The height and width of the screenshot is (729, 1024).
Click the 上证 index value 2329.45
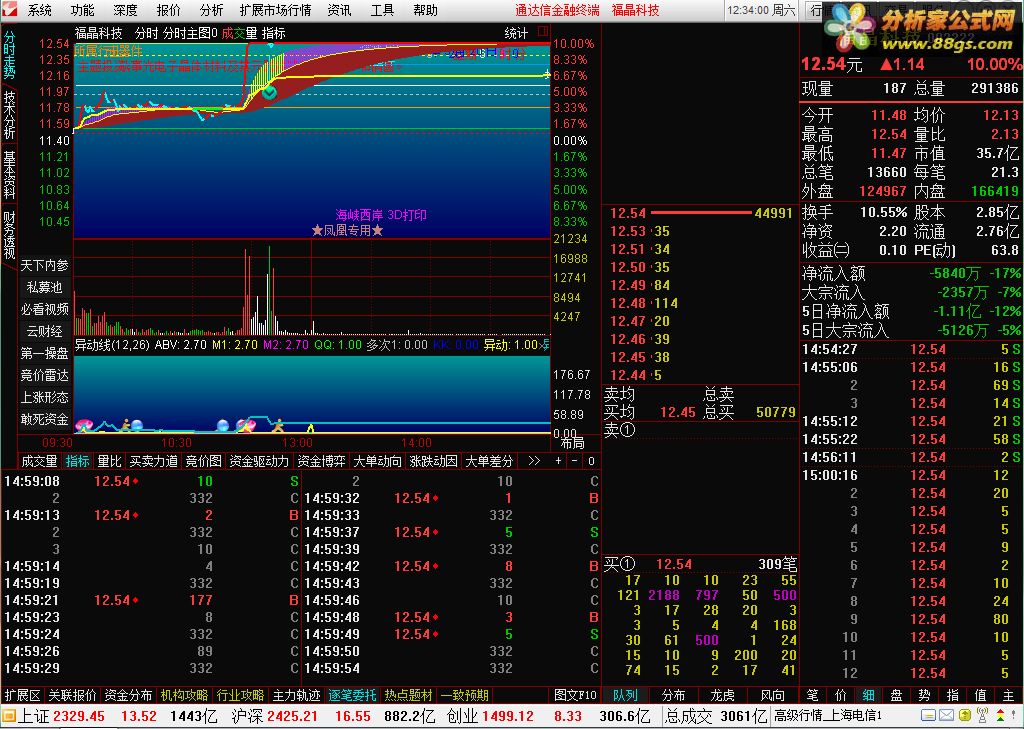click(x=78, y=717)
